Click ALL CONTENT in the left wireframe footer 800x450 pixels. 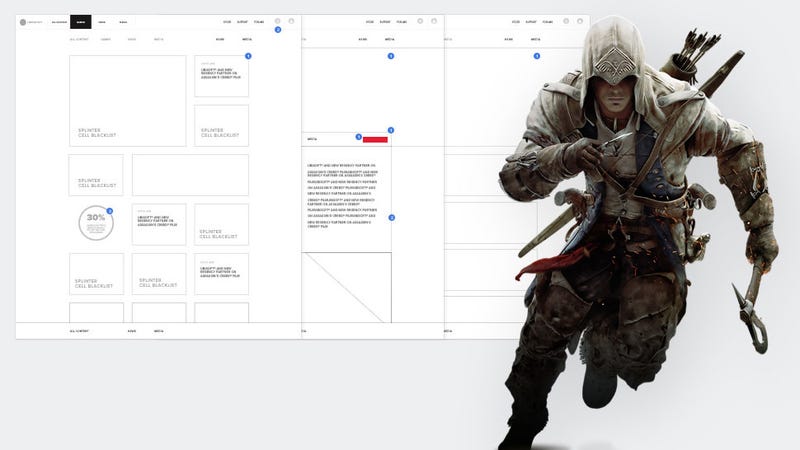pyautogui.click(x=79, y=331)
